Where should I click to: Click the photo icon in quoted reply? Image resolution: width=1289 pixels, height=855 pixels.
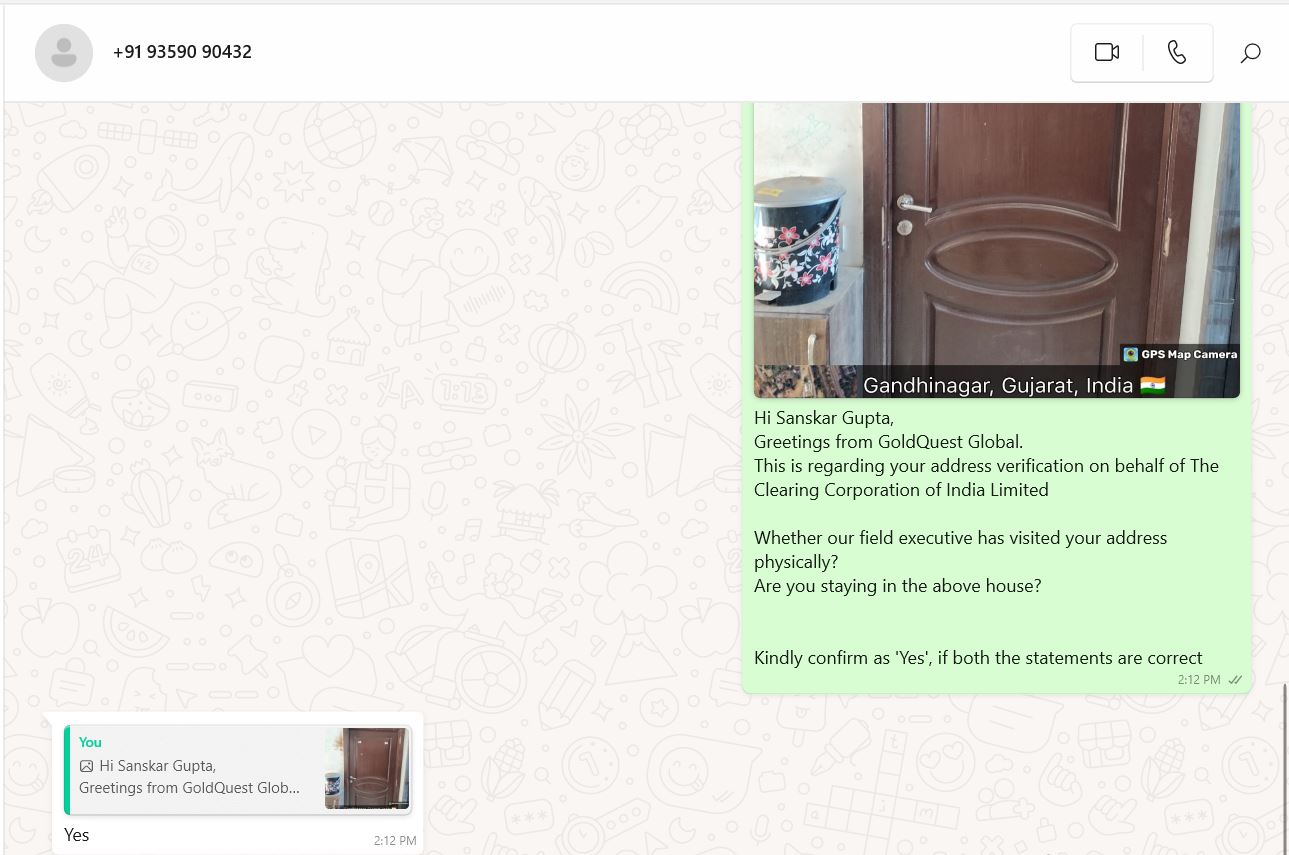coord(87,766)
